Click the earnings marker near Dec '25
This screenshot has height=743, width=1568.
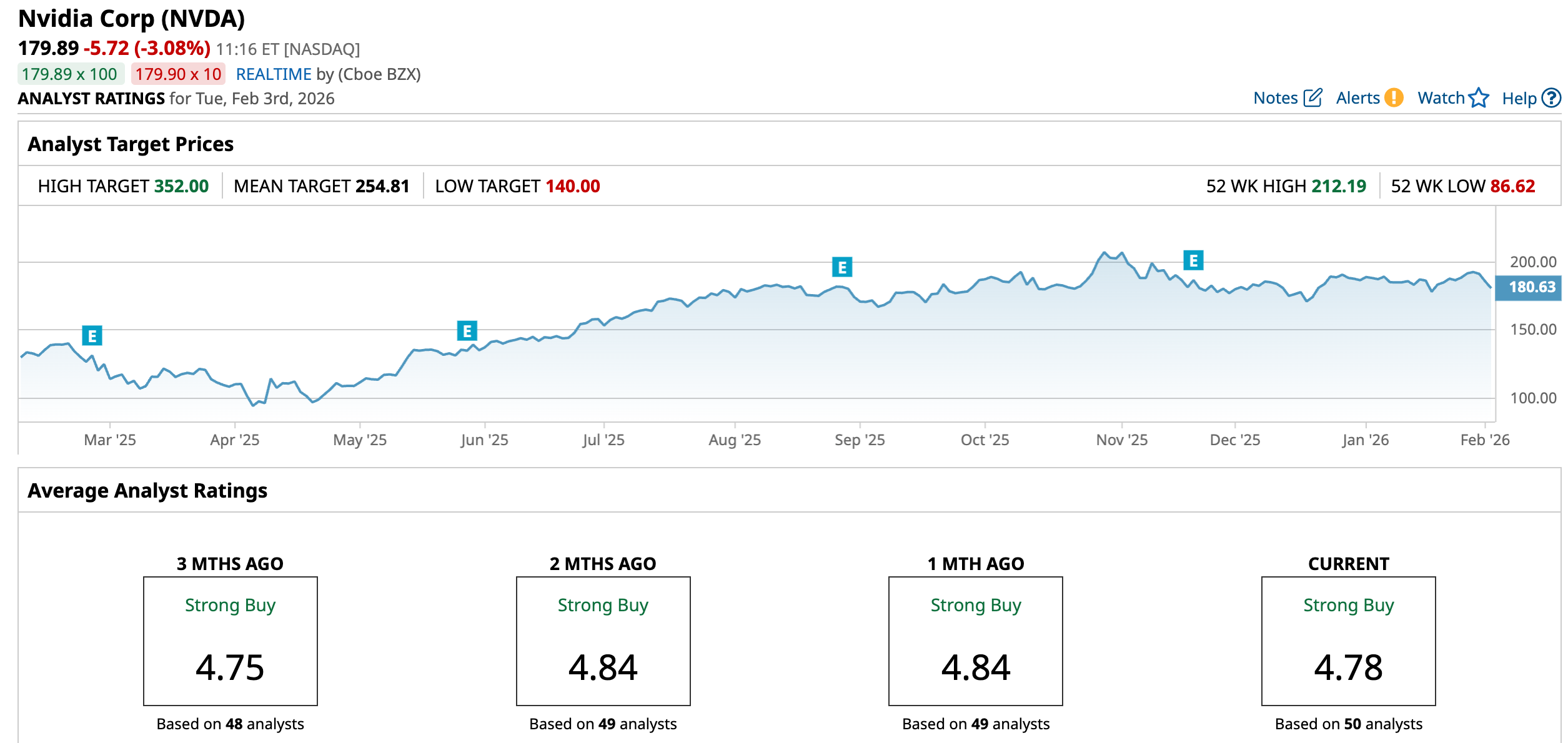click(x=1193, y=260)
